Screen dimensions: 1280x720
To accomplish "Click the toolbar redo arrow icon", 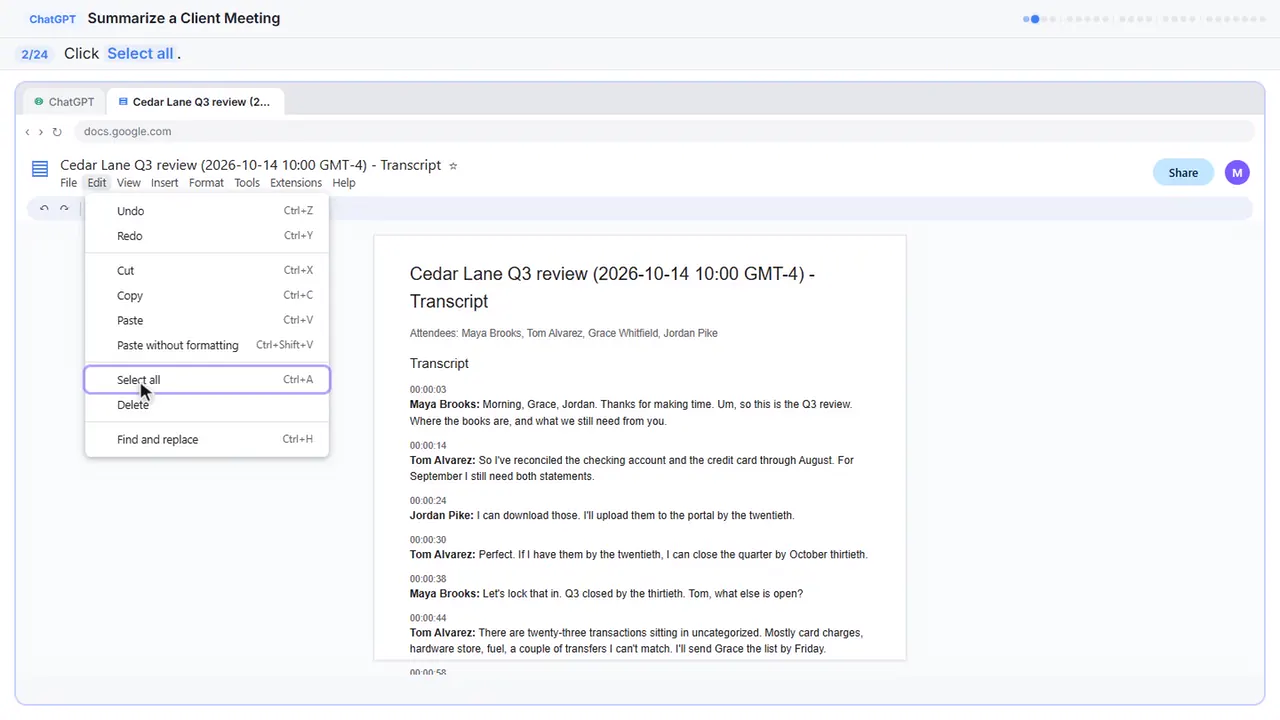I will [x=64, y=208].
